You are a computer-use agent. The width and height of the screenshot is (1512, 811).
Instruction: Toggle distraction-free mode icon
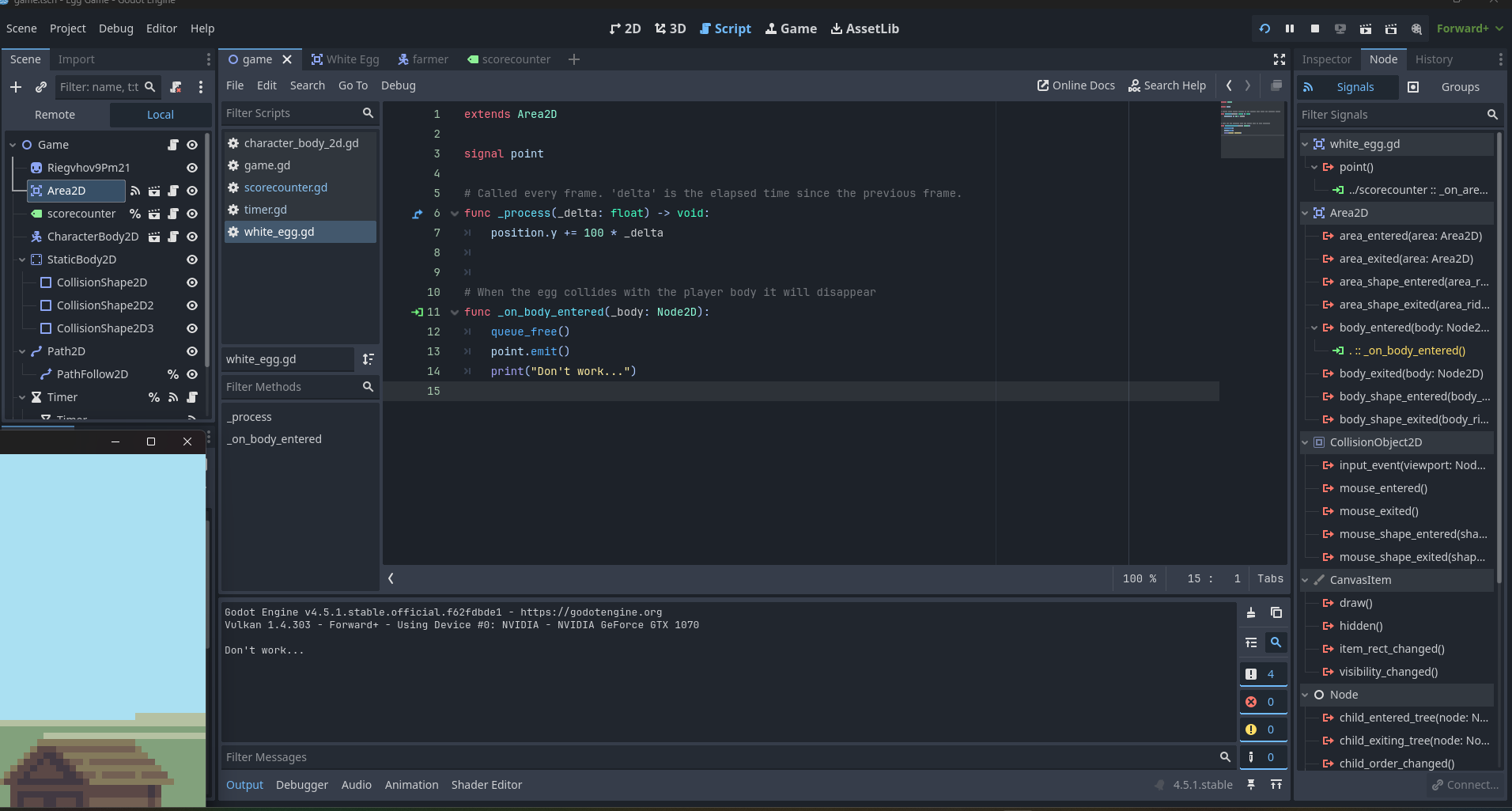pos(1280,59)
